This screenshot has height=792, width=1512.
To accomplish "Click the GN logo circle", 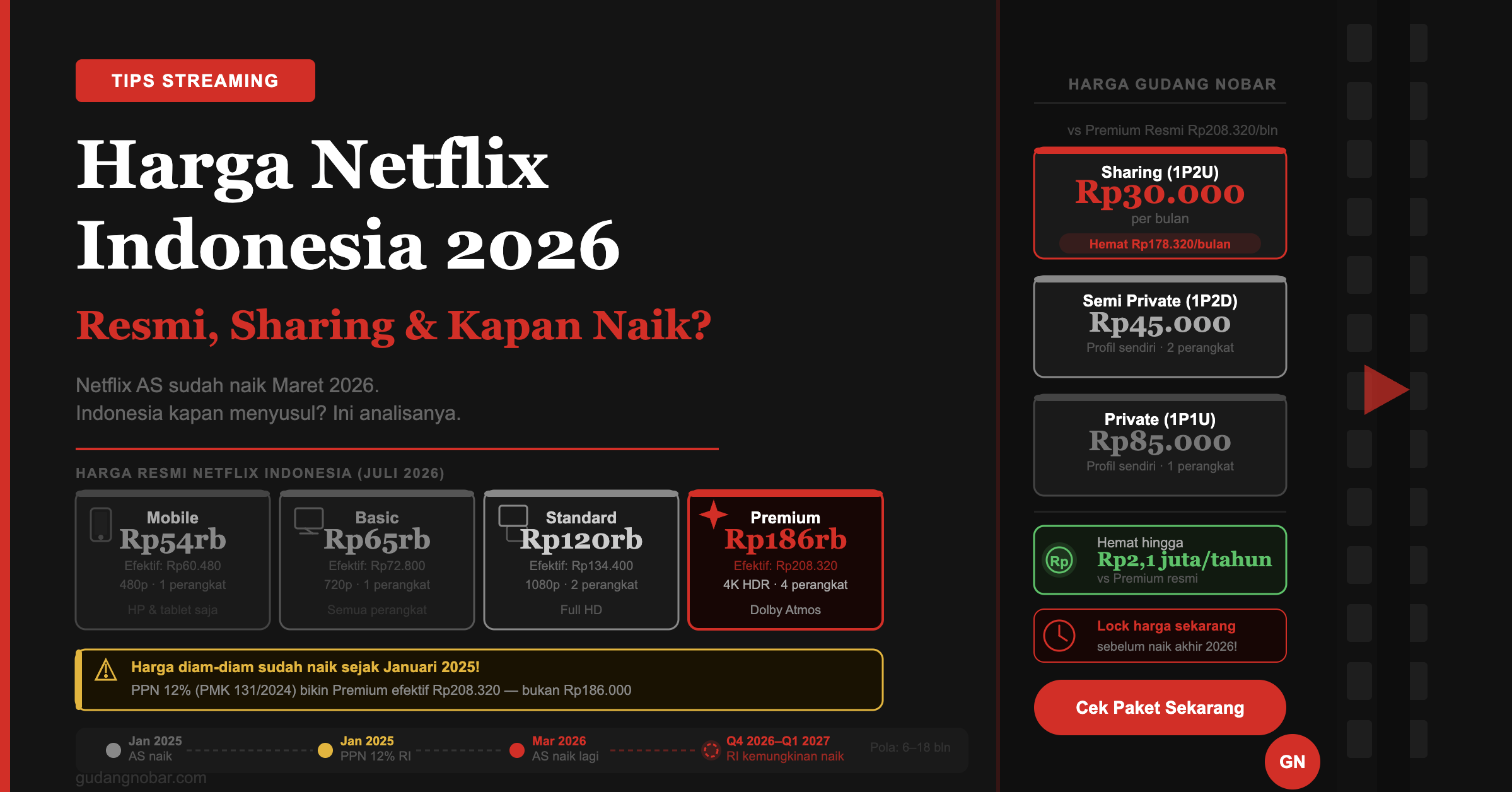I will [1292, 762].
